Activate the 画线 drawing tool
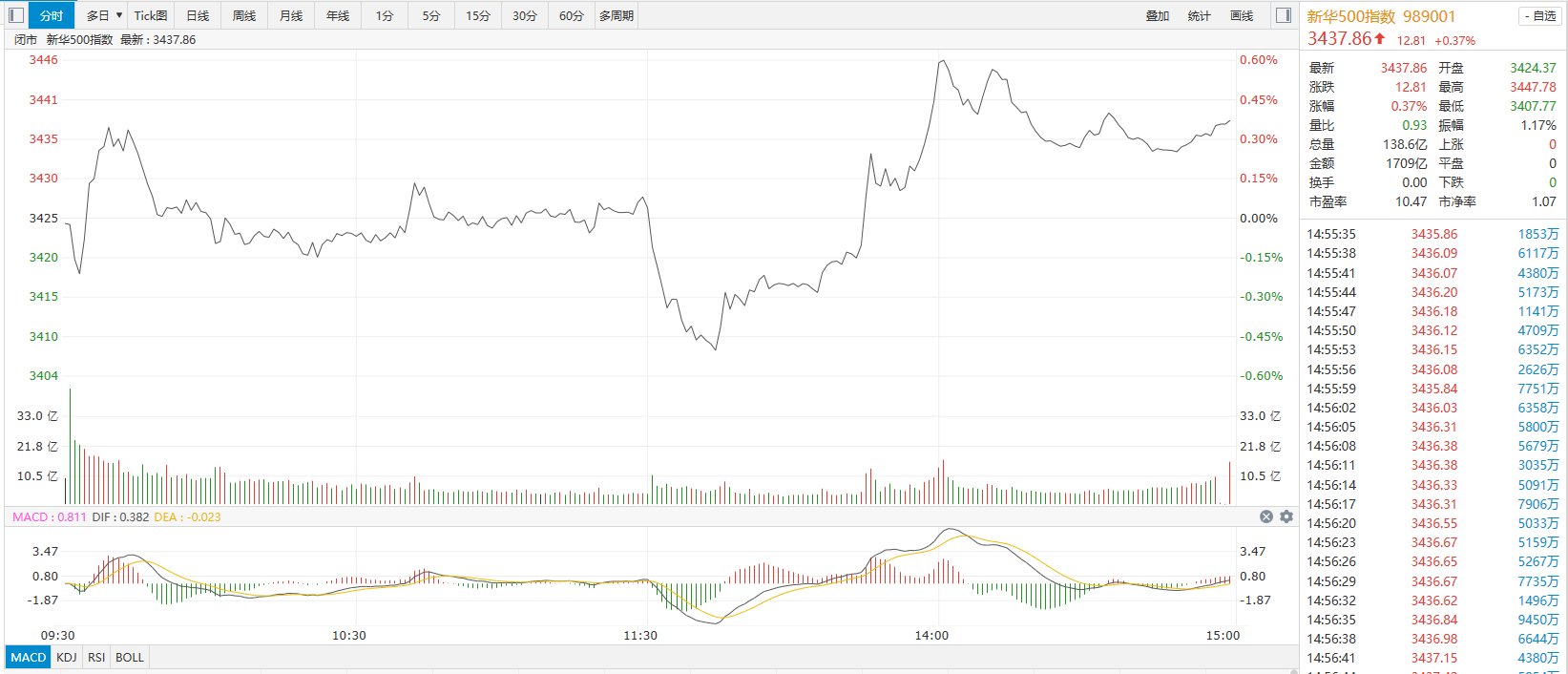The height and width of the screenshot is (674, 1568). point(1242,16)
